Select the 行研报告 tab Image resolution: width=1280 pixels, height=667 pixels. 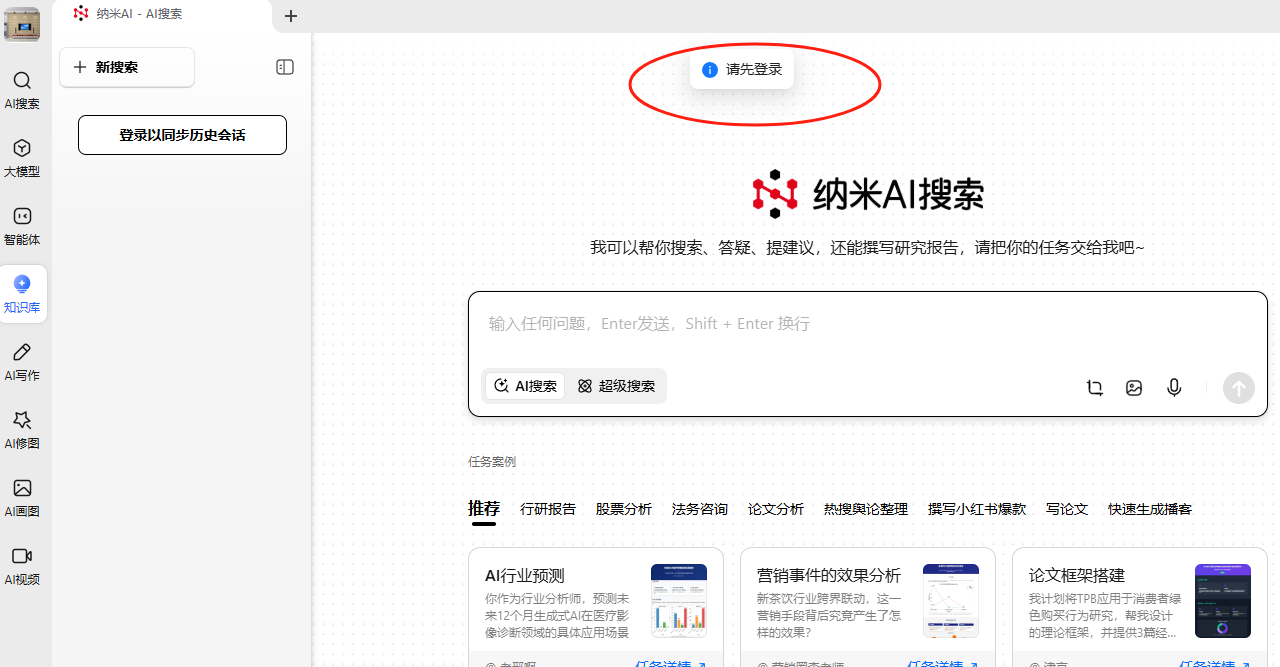coord(548,509)
